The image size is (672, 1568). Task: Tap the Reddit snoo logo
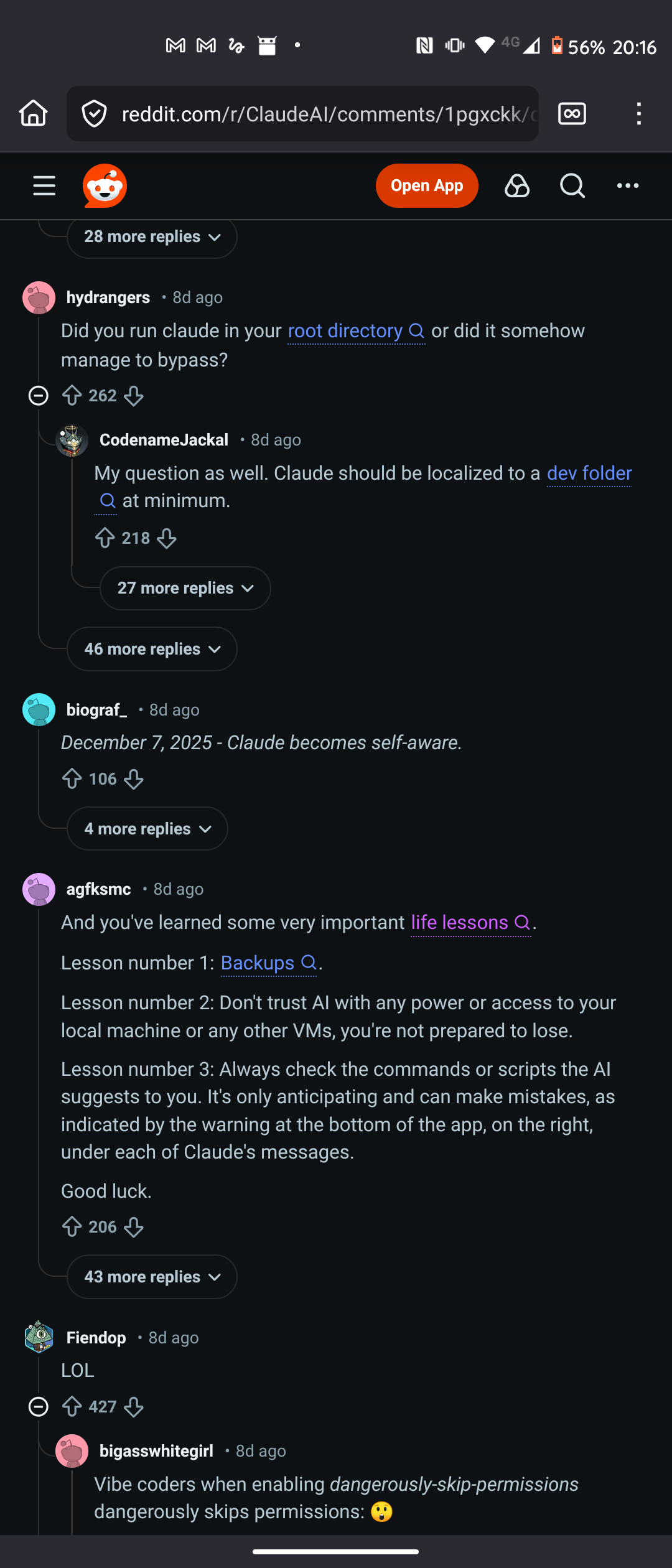pyautogui.click(x=104, y=185)
